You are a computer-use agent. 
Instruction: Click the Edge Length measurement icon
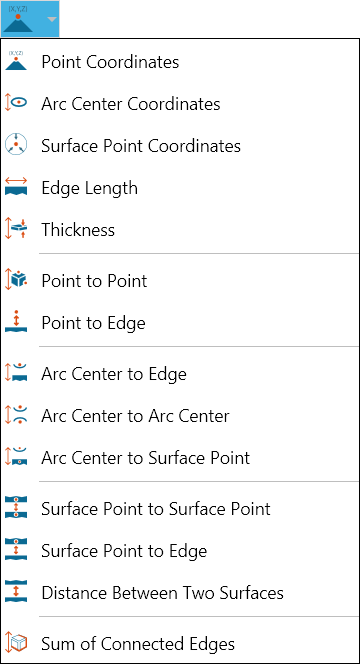pos(16,187)
